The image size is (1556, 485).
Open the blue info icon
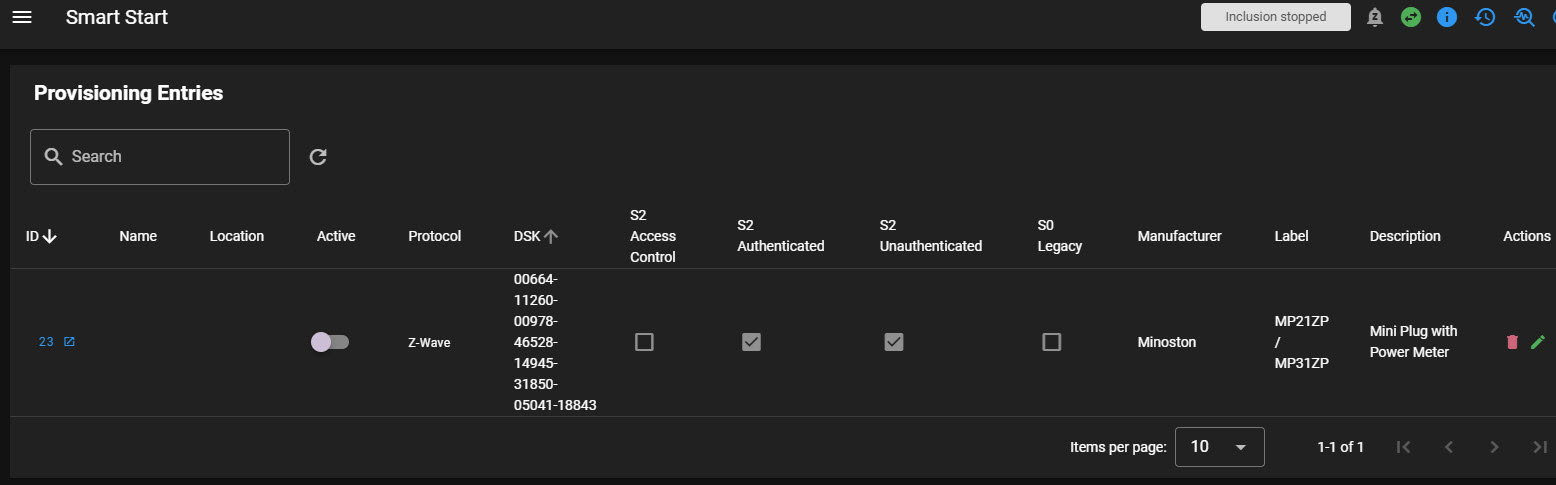1447,17
